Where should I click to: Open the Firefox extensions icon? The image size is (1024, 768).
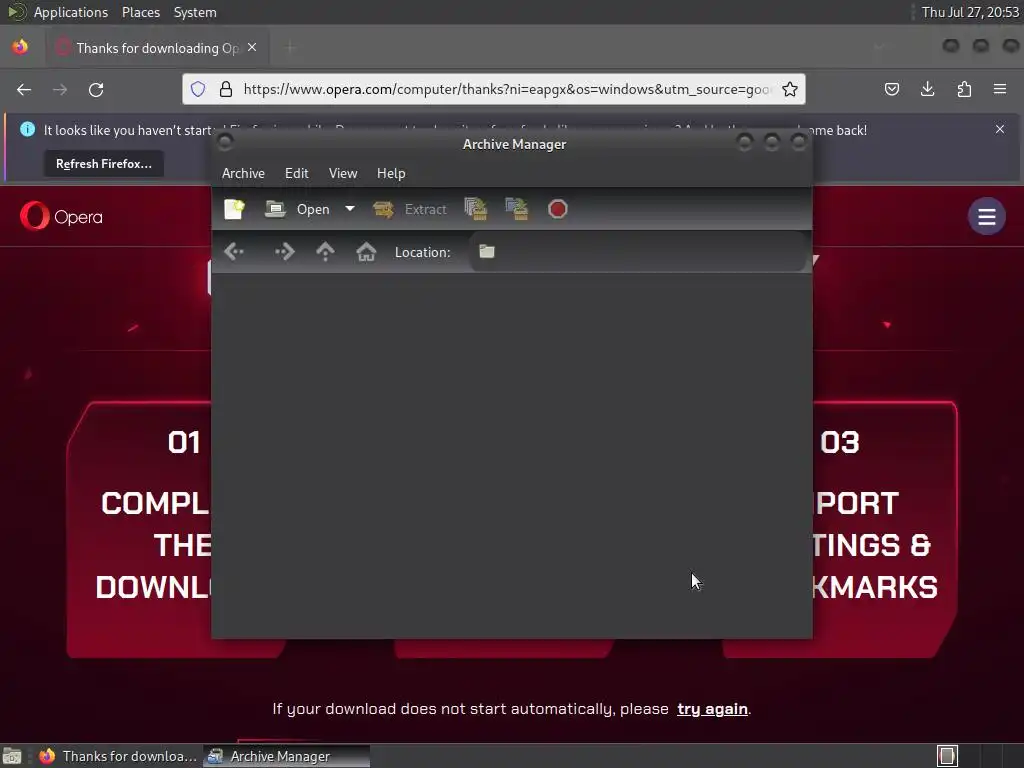tap(964, 89)
